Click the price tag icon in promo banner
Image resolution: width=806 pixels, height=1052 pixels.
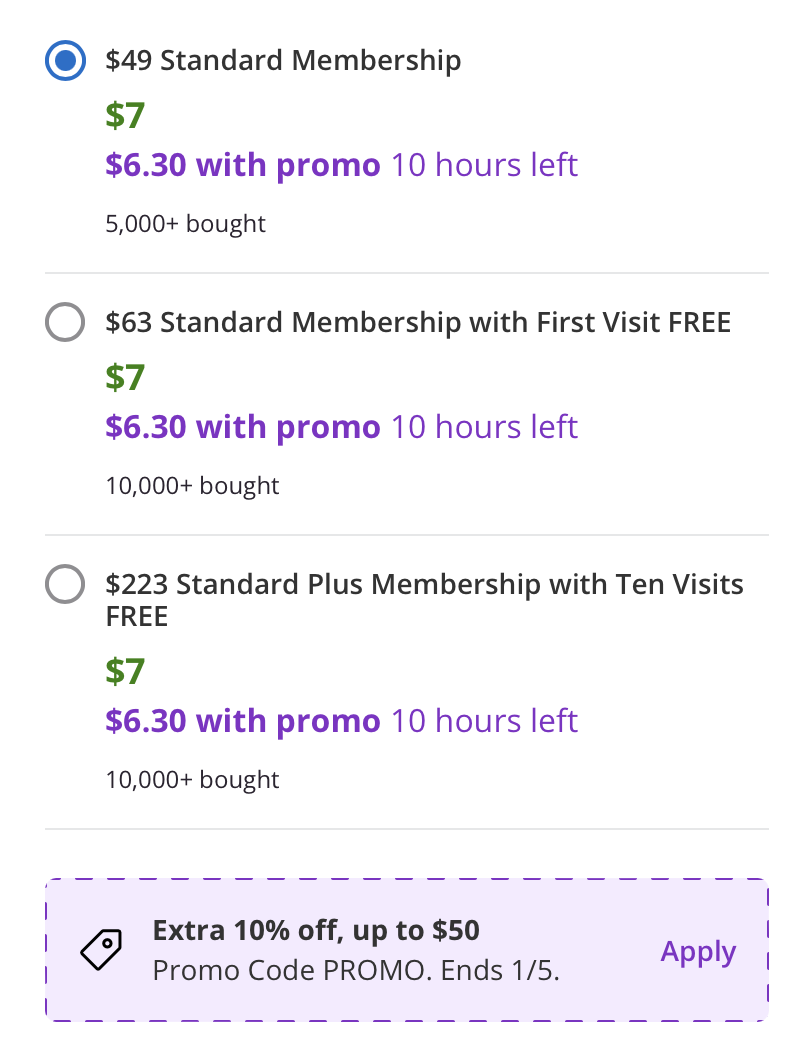click(x=101, y=950)
